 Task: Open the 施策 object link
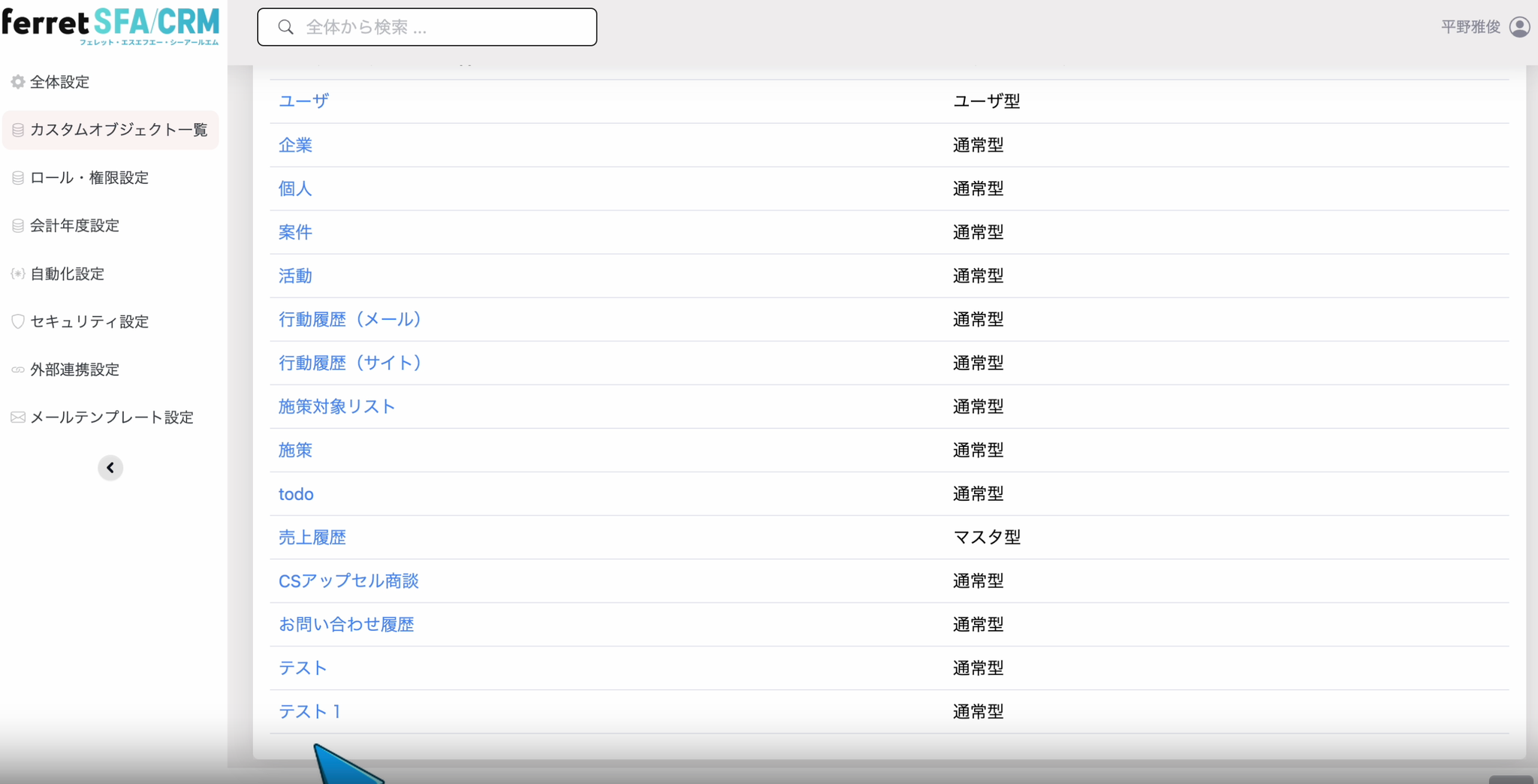click(x=295, y=450)
